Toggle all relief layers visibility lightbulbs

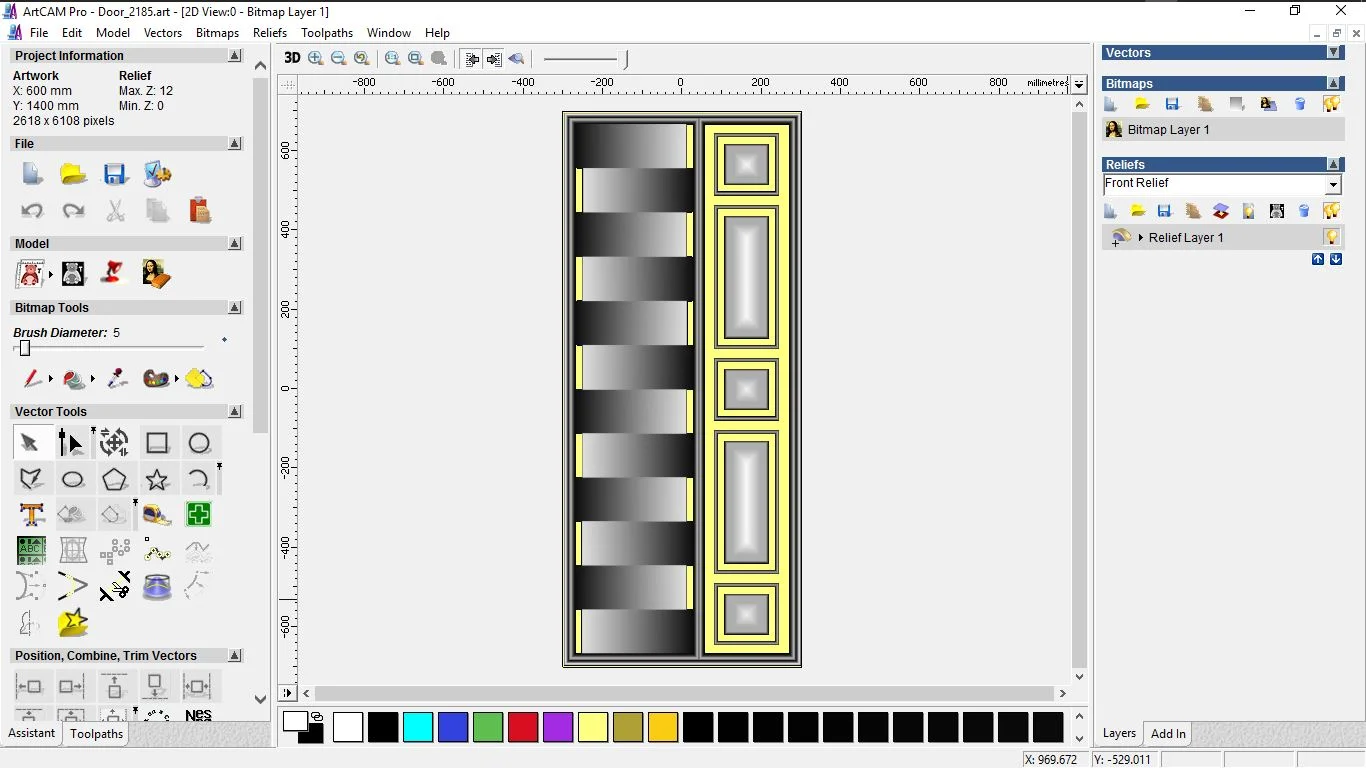[1331, 211]
